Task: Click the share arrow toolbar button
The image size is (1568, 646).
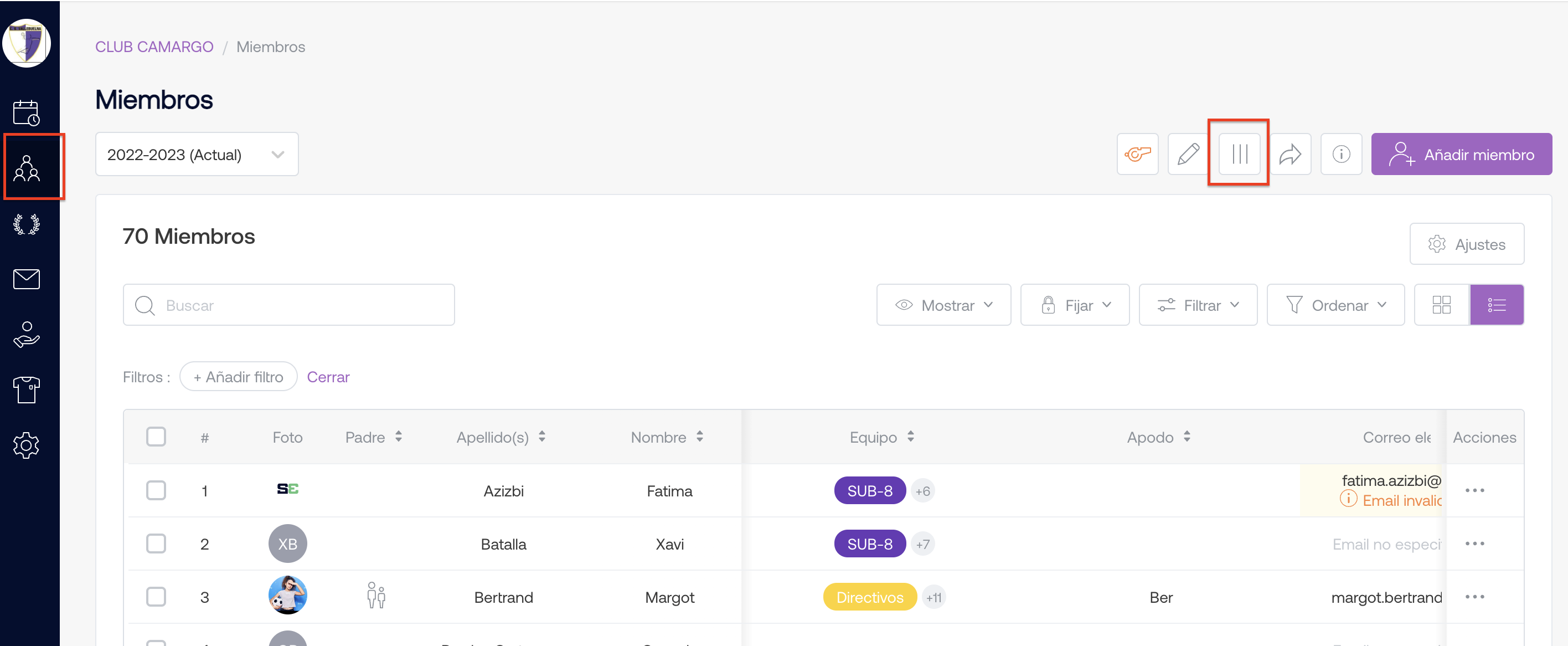Action: [x=1290, y=154]
